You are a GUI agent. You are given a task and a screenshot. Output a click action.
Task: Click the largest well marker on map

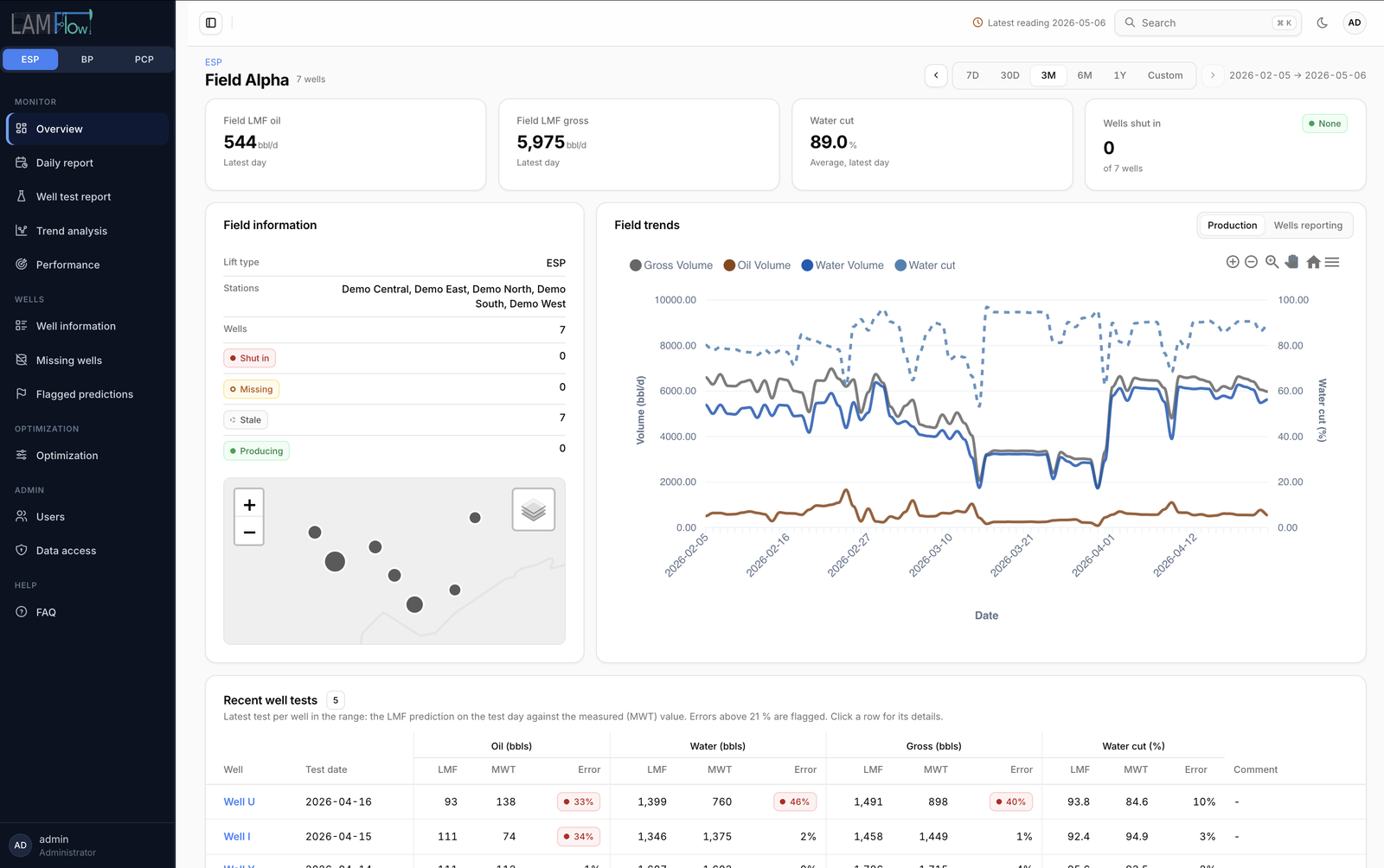pyautogui.click(x=335, y=562)
